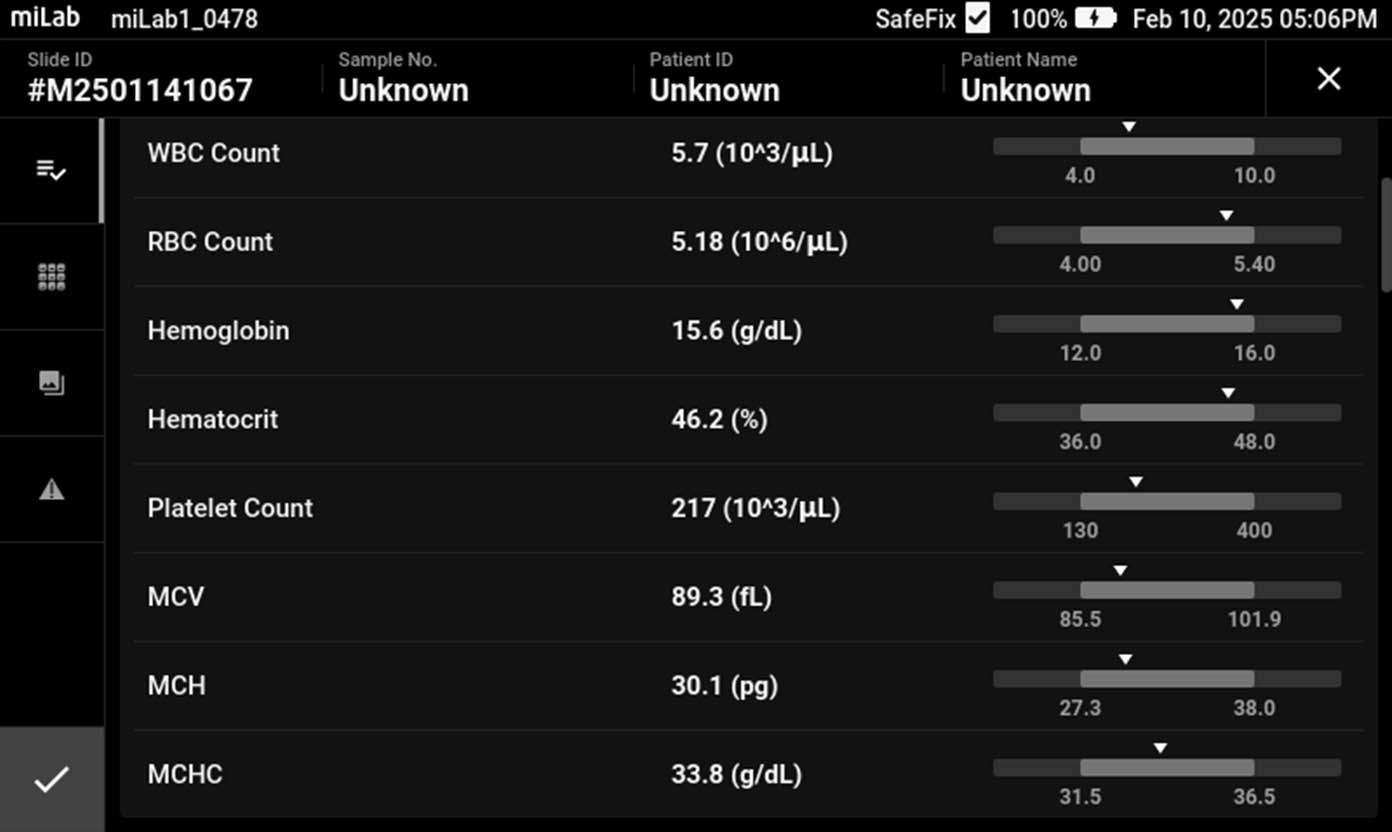Open the checklist results sidebar icon

point(51,171)
